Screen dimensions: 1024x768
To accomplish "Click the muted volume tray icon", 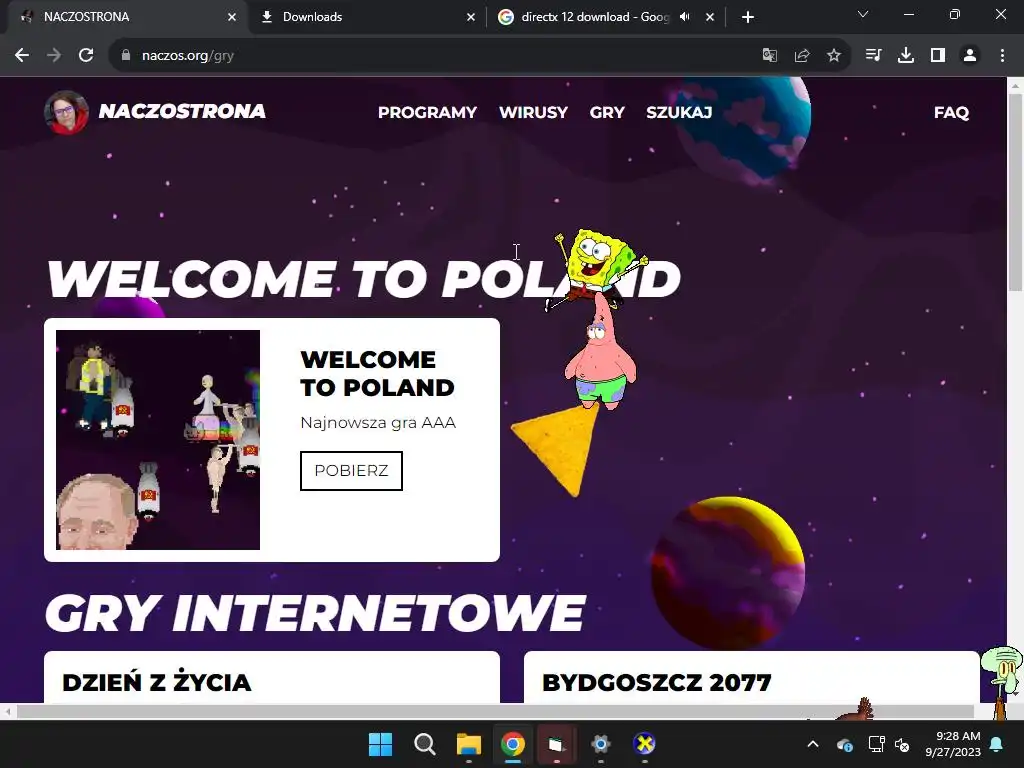I will pyautogui.click(x=902, y=744).
